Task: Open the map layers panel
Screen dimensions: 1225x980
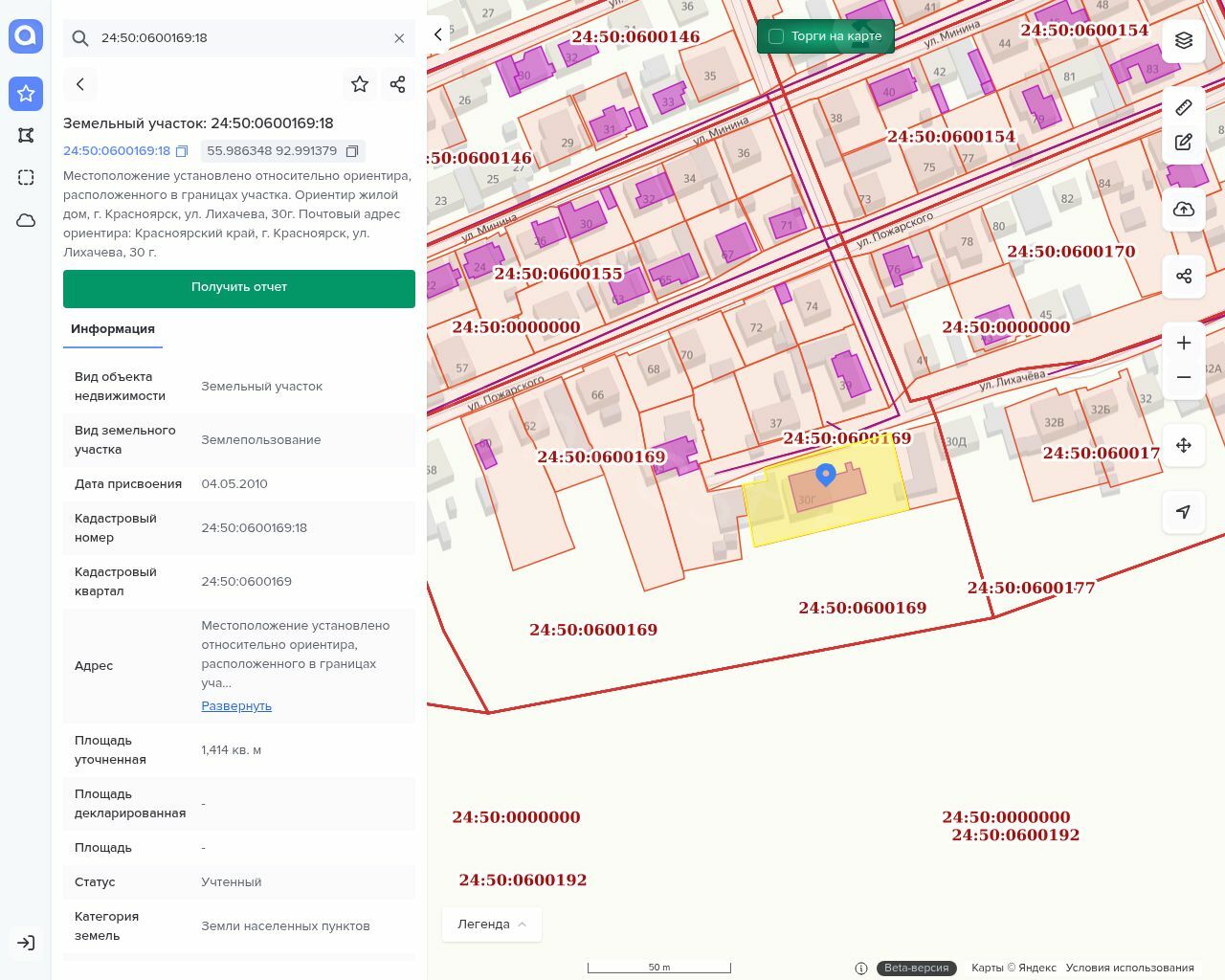Action: [x=1184, y=40]
